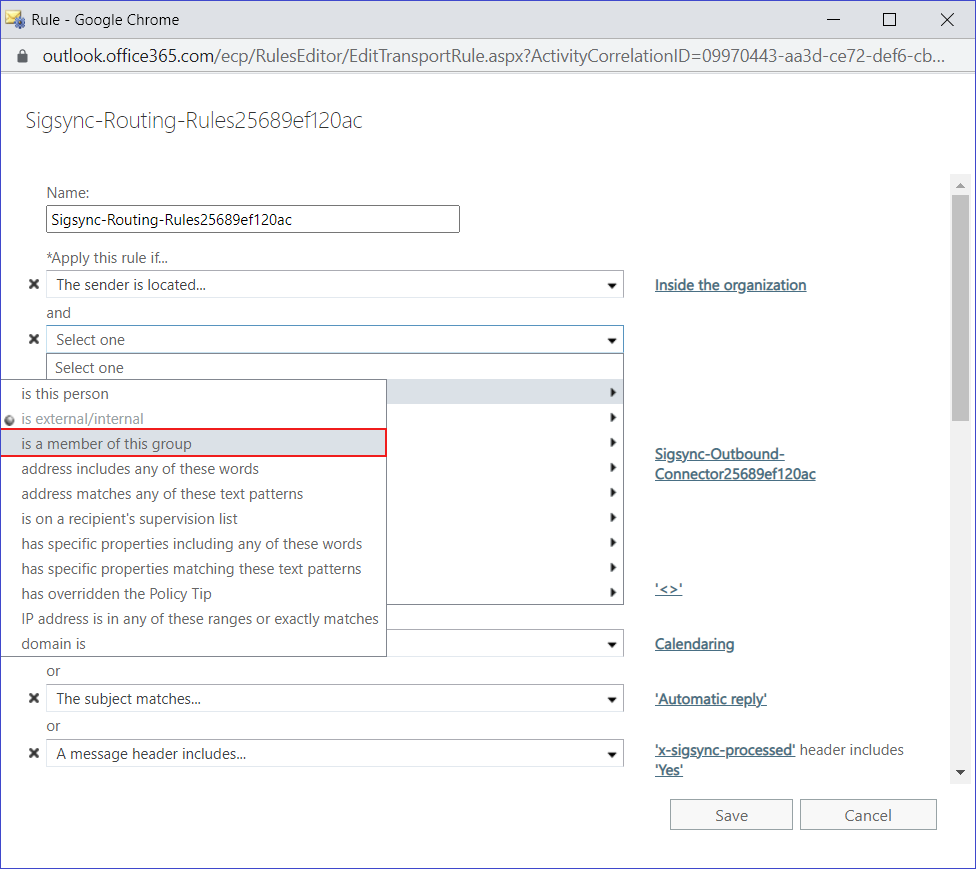
Task: Remove the 'Select one' condition row
Action: [x=33, y=340]
